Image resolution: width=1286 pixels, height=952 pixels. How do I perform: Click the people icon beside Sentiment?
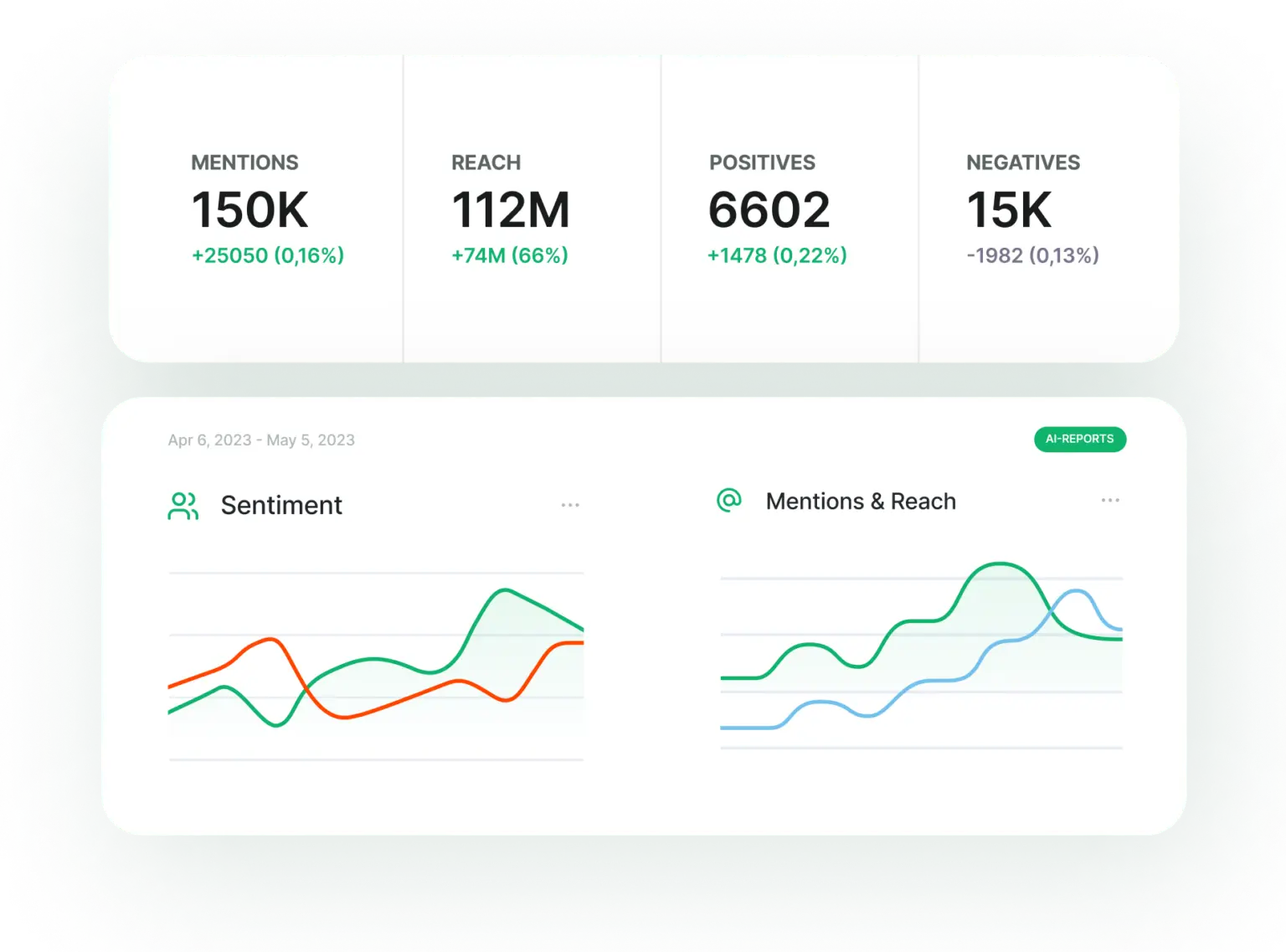click(x=184, y=506)
